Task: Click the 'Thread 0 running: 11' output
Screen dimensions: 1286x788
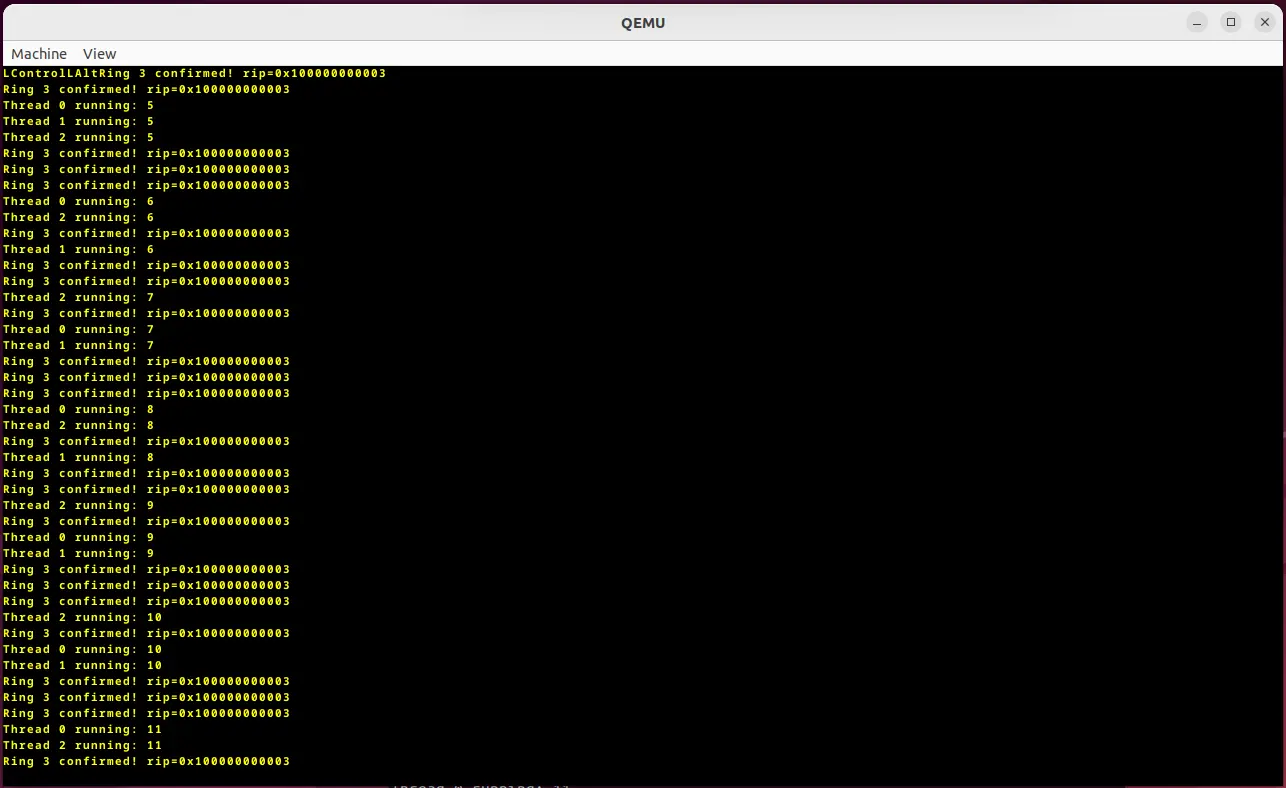Action: tap(82, 730)
